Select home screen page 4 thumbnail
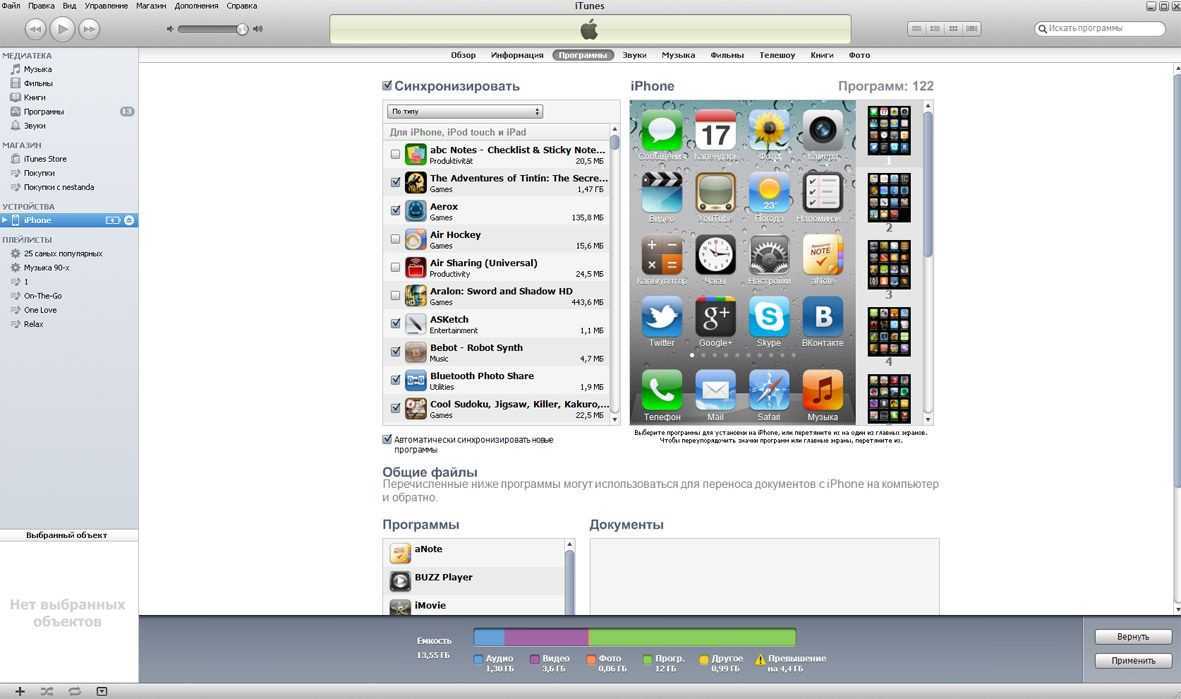This screenshot has height=699, width=1181. point(889,332)
